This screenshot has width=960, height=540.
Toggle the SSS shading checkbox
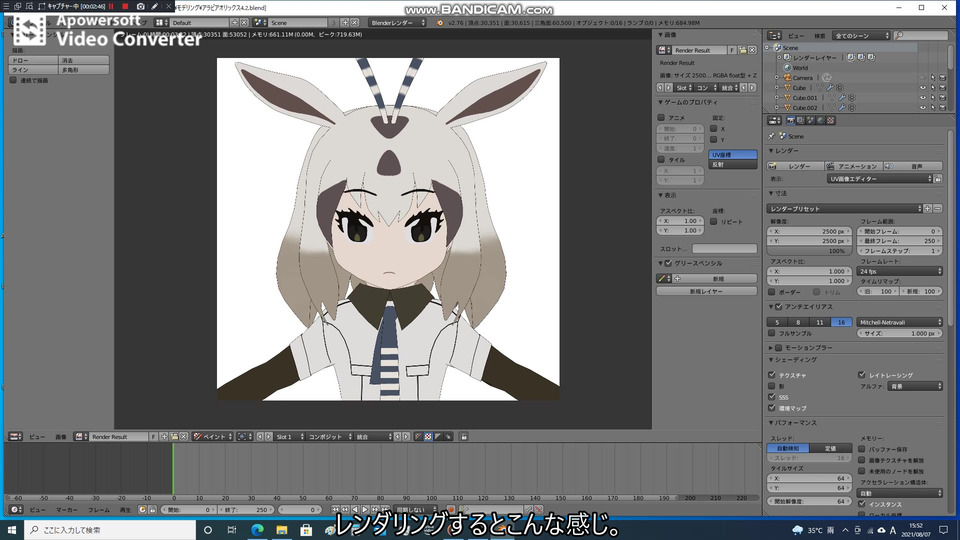pyautogui.click(x=771, y=397)
